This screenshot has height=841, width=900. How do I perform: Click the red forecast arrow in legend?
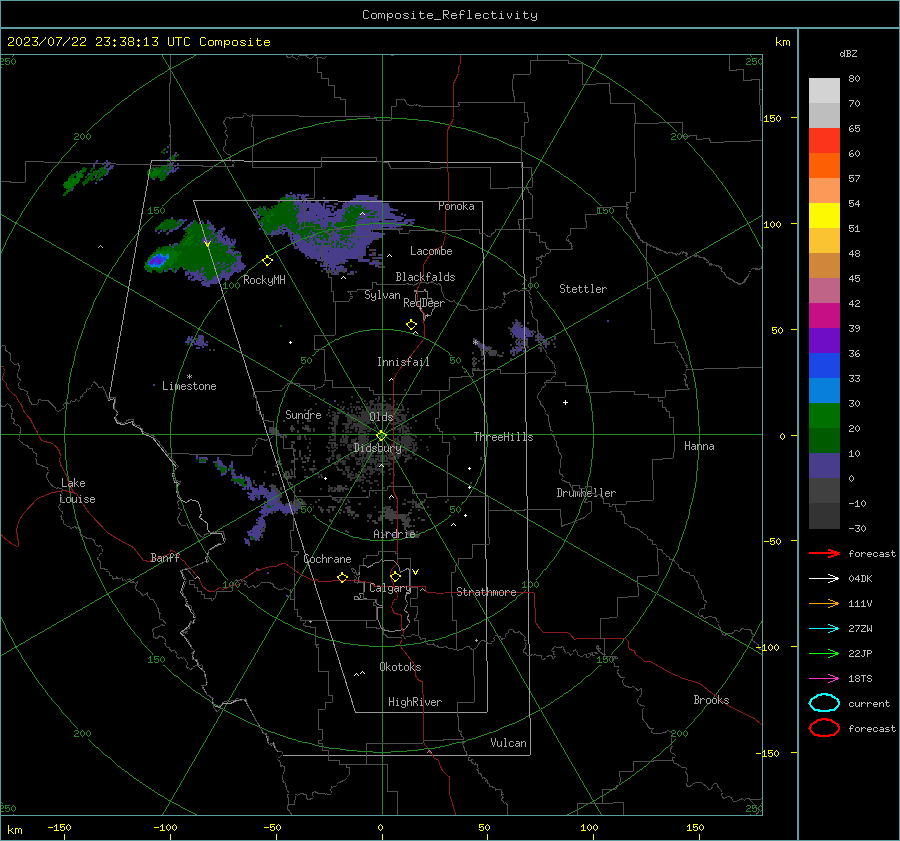pyautogui.click(x=824, y=553)
